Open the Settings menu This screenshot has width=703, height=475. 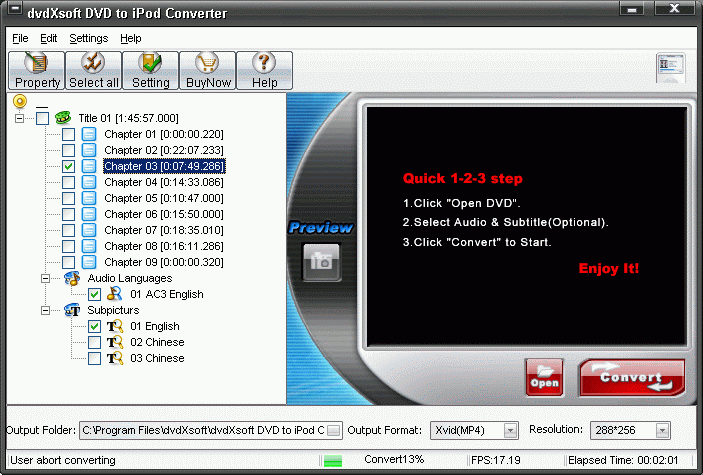pyautogui.click(x=89, y=39)
